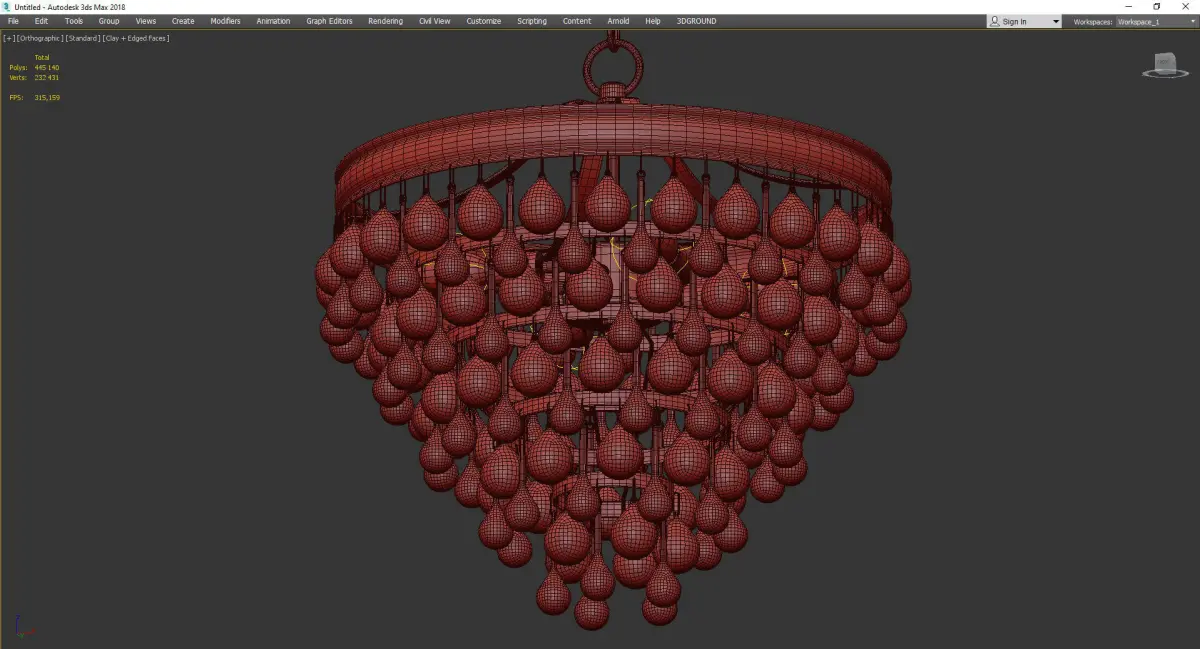Click the Workspaces: label

pyautogui.click(x=1093, y=21)
